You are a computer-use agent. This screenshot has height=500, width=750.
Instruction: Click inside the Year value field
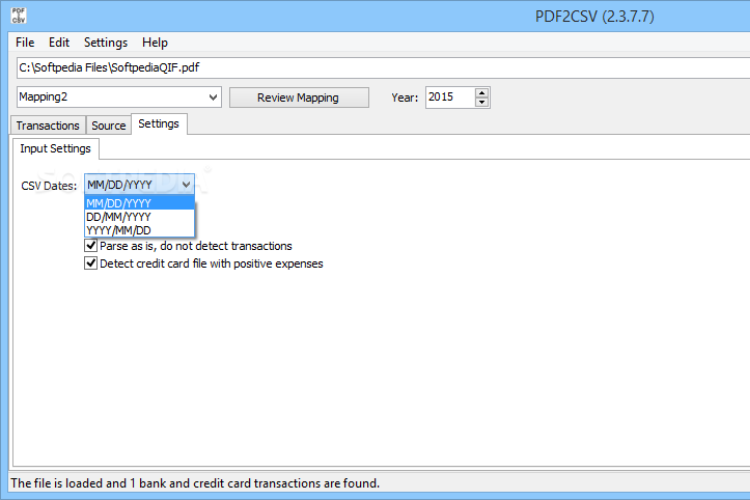coord(450,97)
